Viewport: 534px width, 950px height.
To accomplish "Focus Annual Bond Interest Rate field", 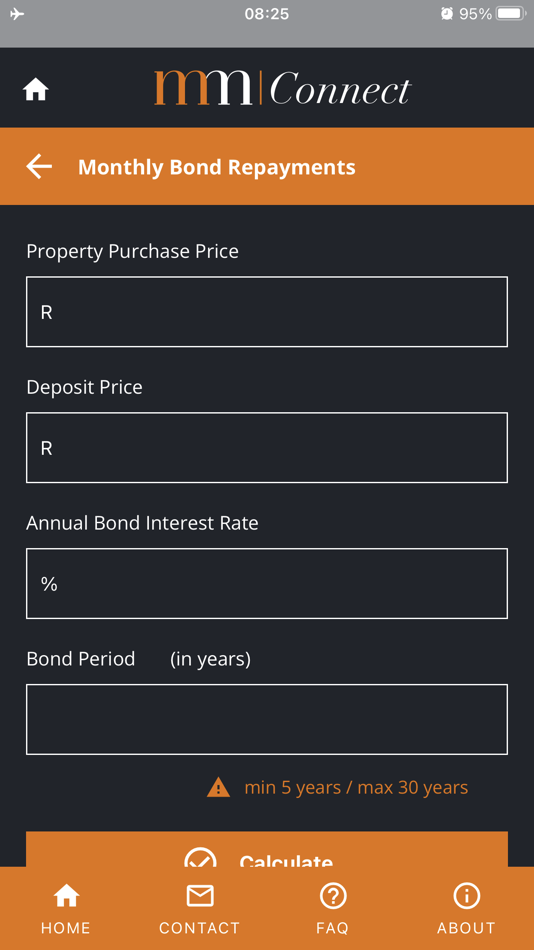I will coord(267,583).
